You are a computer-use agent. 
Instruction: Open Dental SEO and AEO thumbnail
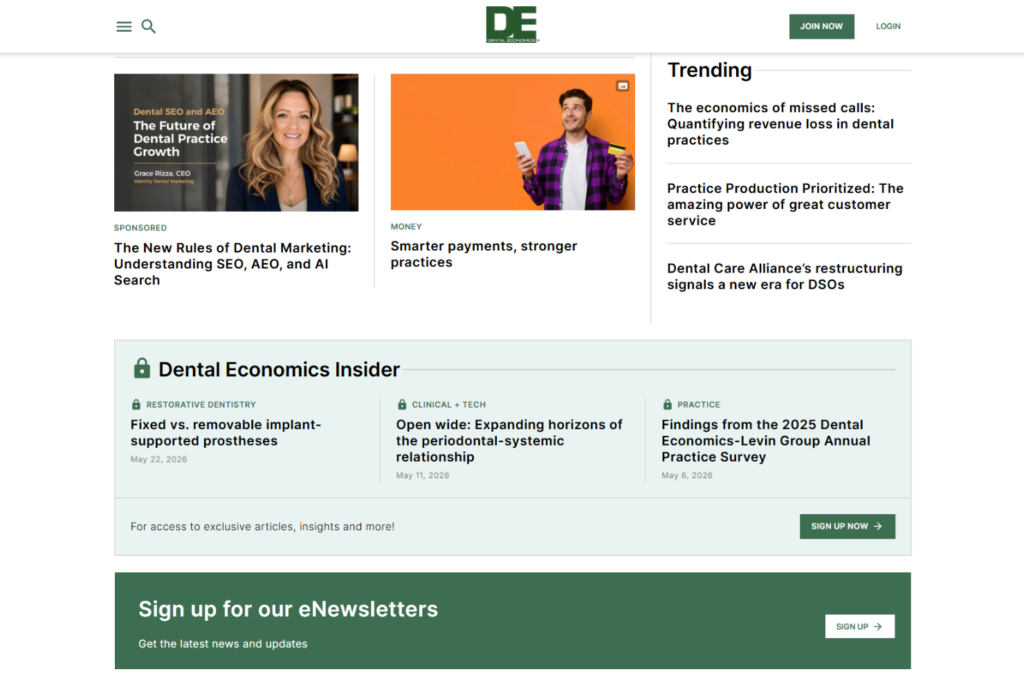tap(236, 142)
